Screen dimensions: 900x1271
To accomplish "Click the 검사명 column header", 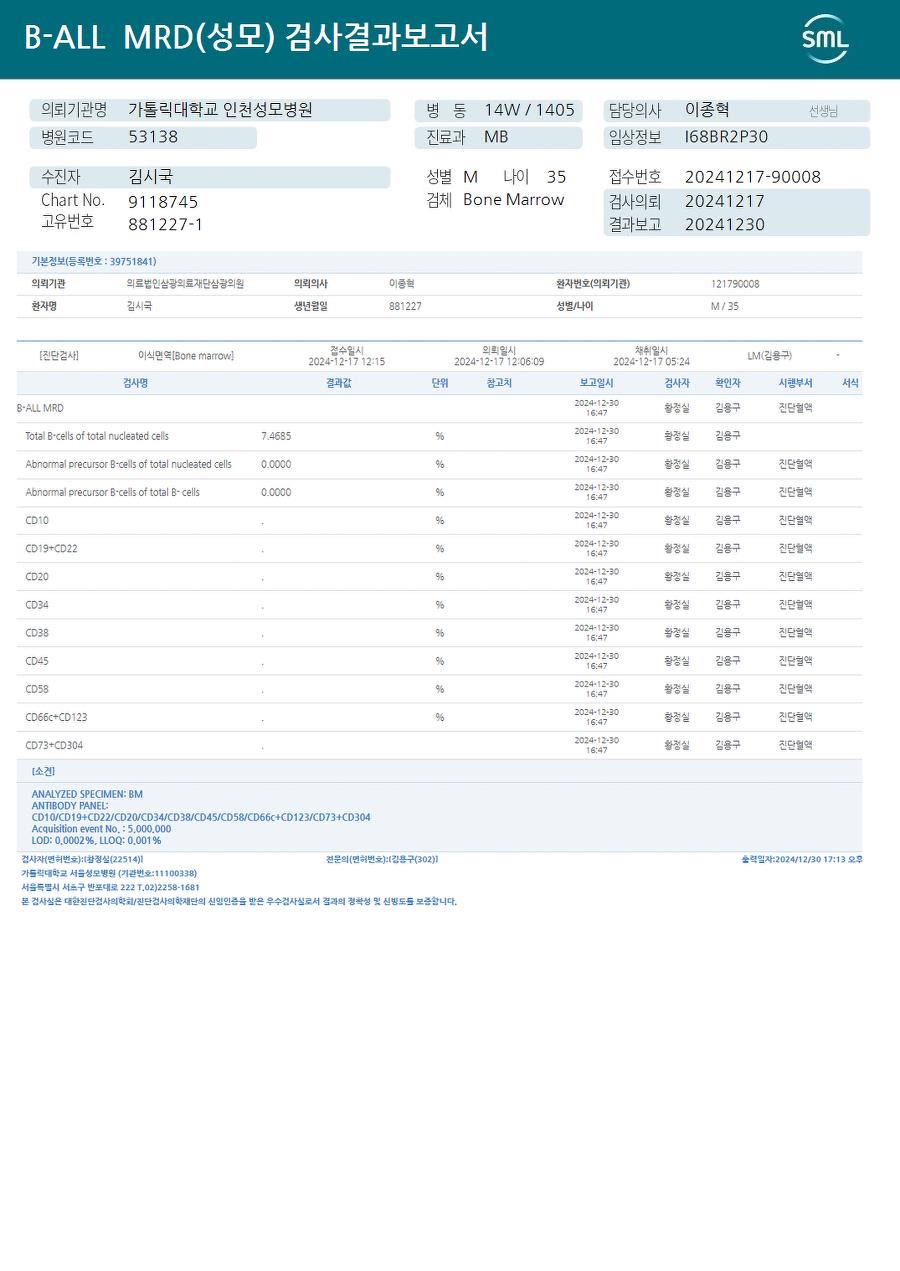I will coord(135,383).
